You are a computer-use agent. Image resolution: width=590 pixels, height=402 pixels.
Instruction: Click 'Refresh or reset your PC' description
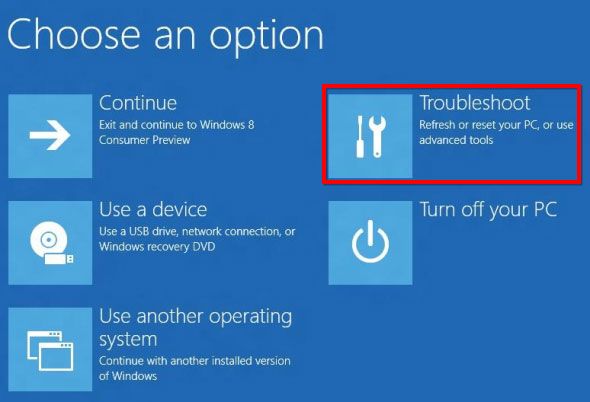click(x=478, y=125)
